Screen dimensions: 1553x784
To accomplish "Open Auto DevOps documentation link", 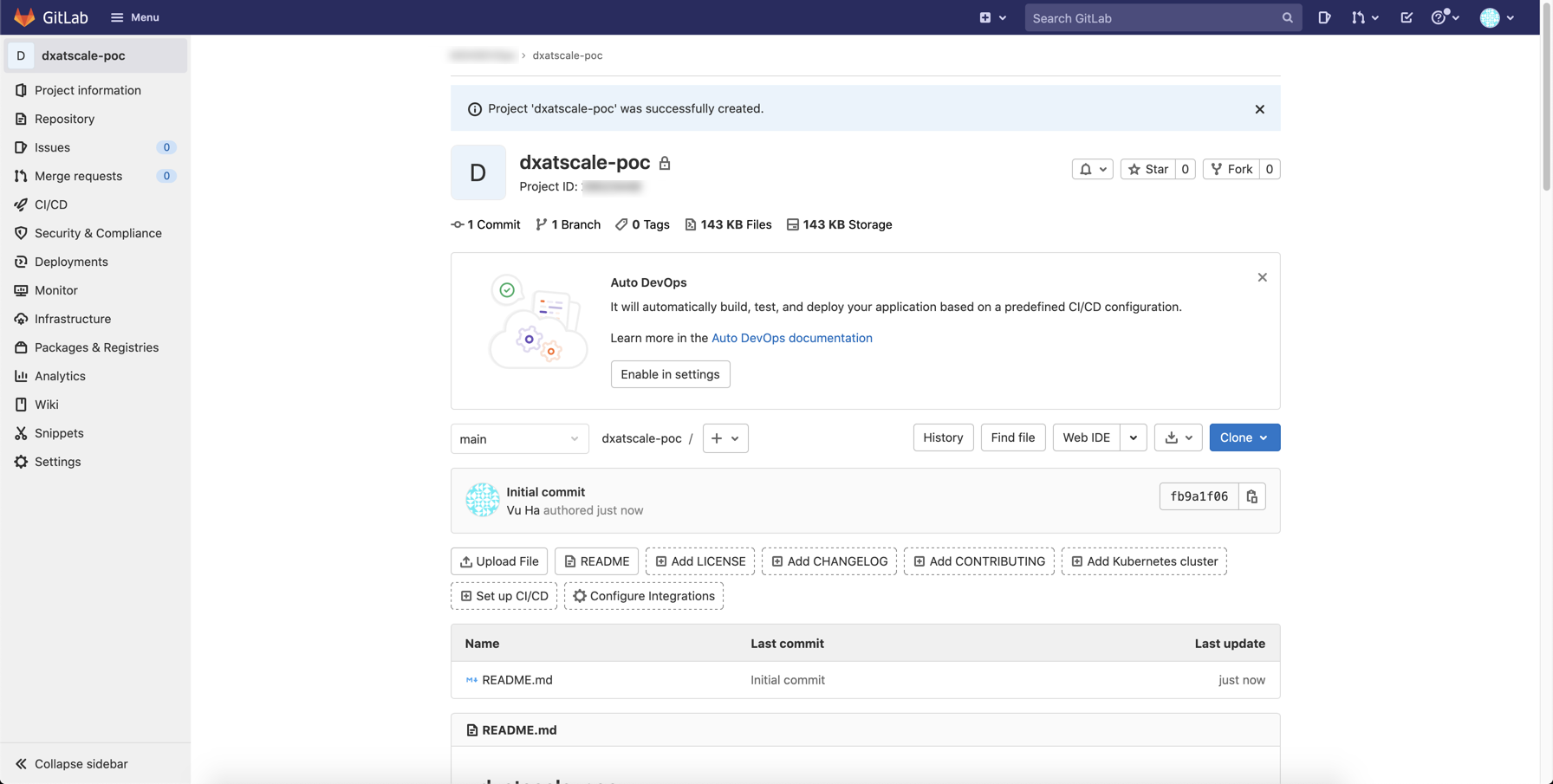I will 792,338.
